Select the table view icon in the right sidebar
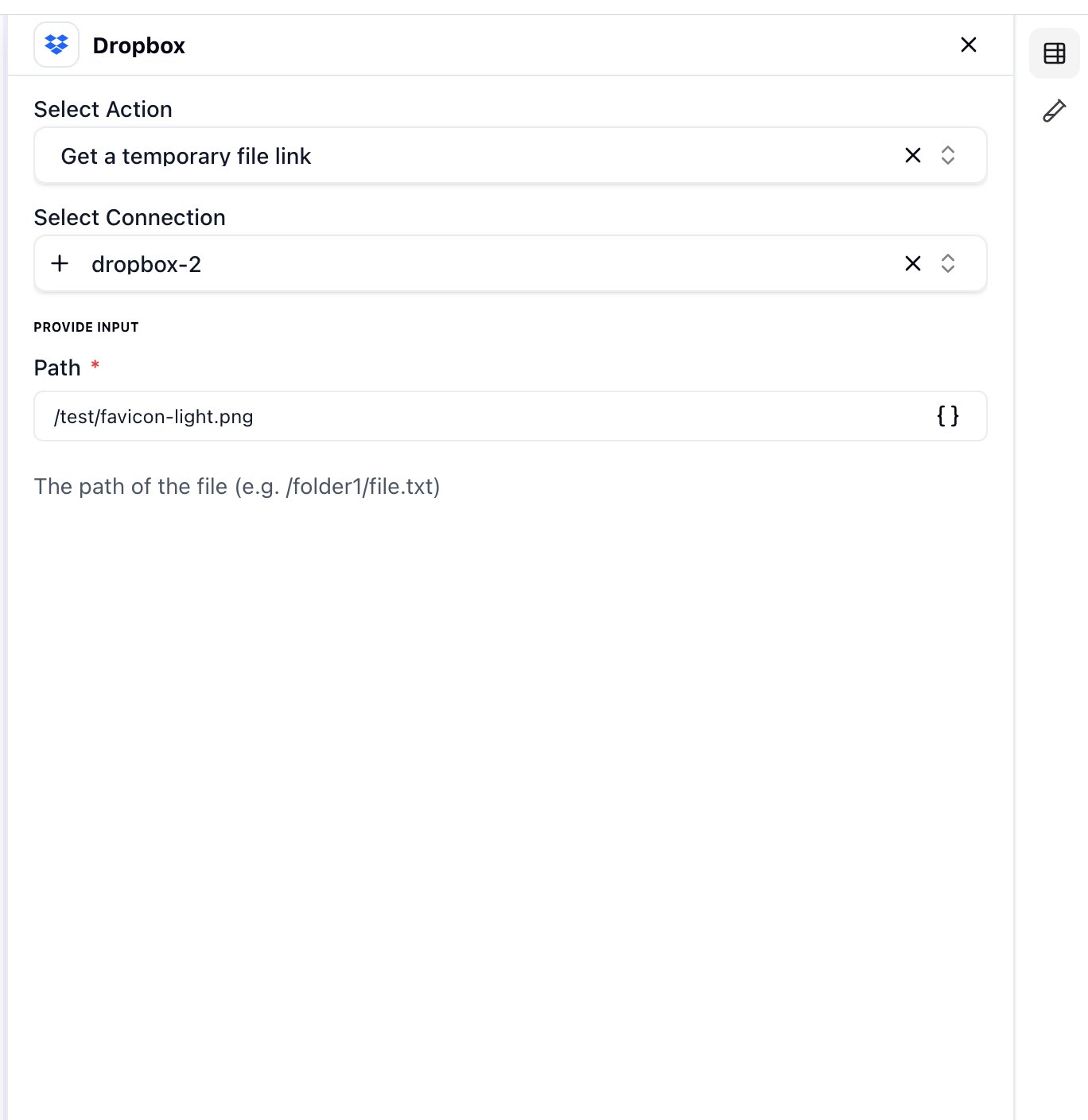The height and width of the screenshot is (1120, 1088). [1054, 53]
